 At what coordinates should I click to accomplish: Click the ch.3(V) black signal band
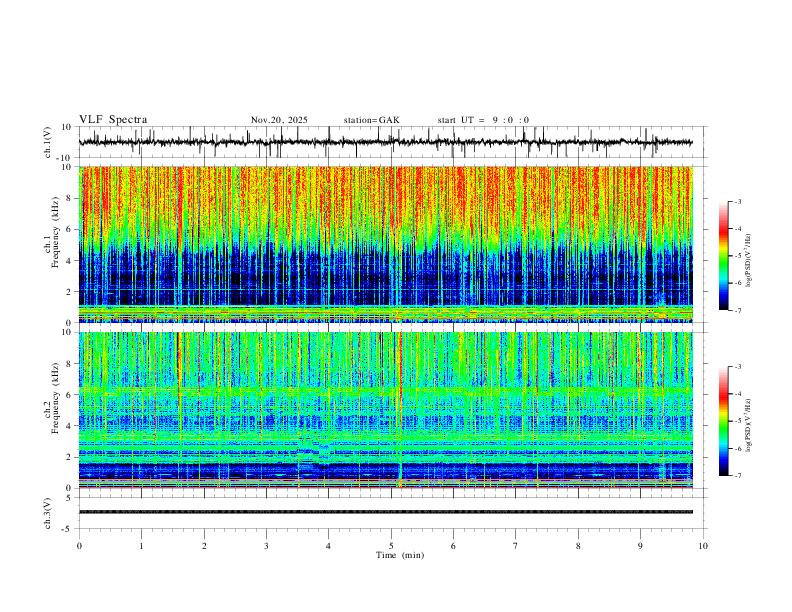(385, 512)
